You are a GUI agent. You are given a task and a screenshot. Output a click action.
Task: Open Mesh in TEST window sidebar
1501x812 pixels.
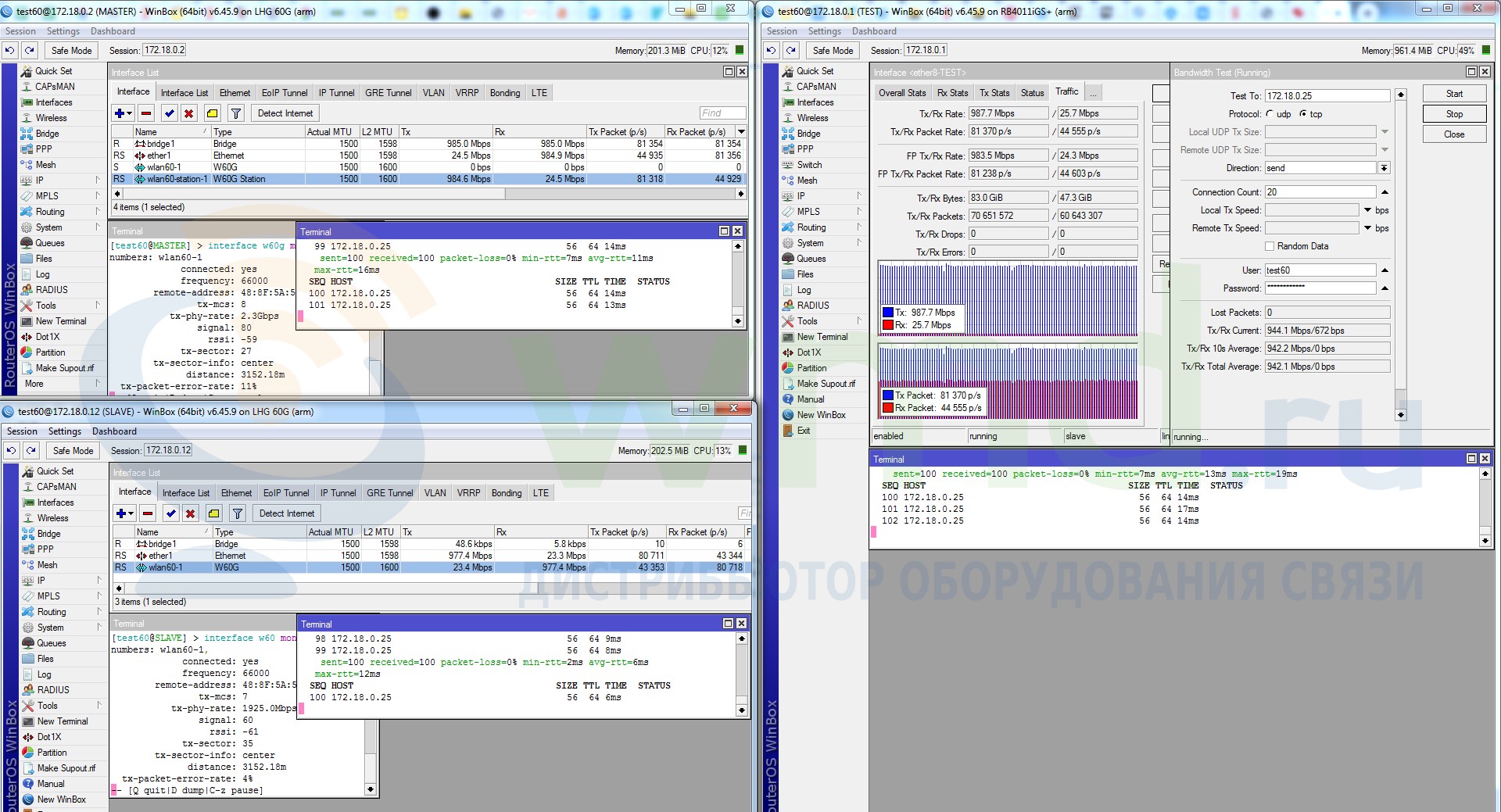click(x=807, y=180)
